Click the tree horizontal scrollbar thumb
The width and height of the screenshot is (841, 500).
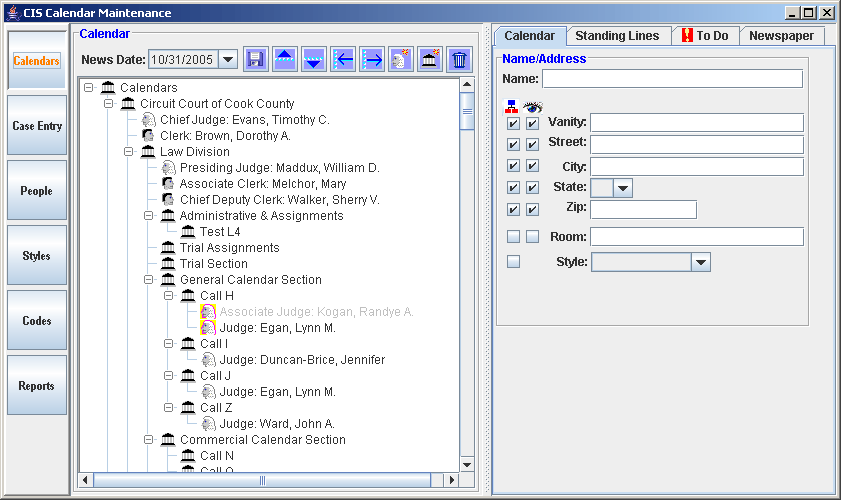262,480
